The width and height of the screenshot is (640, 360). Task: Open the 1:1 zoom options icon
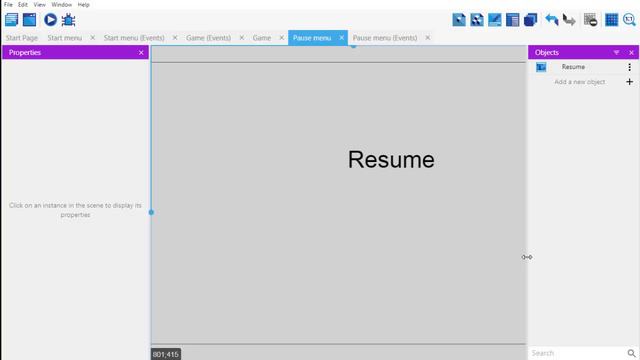(x=629, y=20)
